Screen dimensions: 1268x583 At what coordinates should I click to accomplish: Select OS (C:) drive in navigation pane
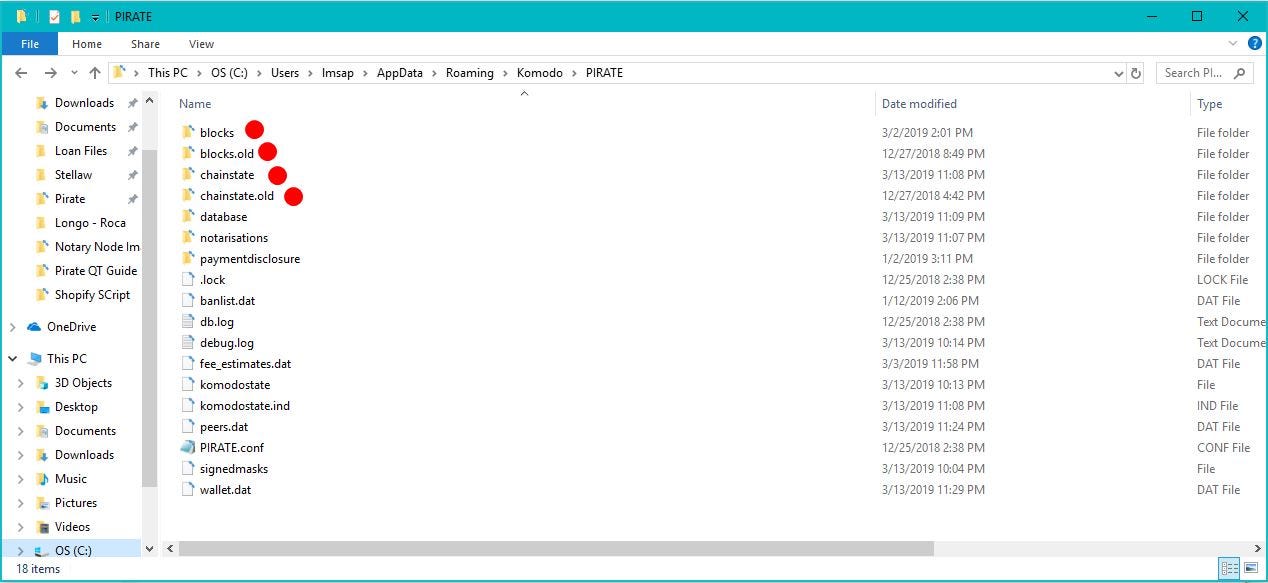coord(72,551)
